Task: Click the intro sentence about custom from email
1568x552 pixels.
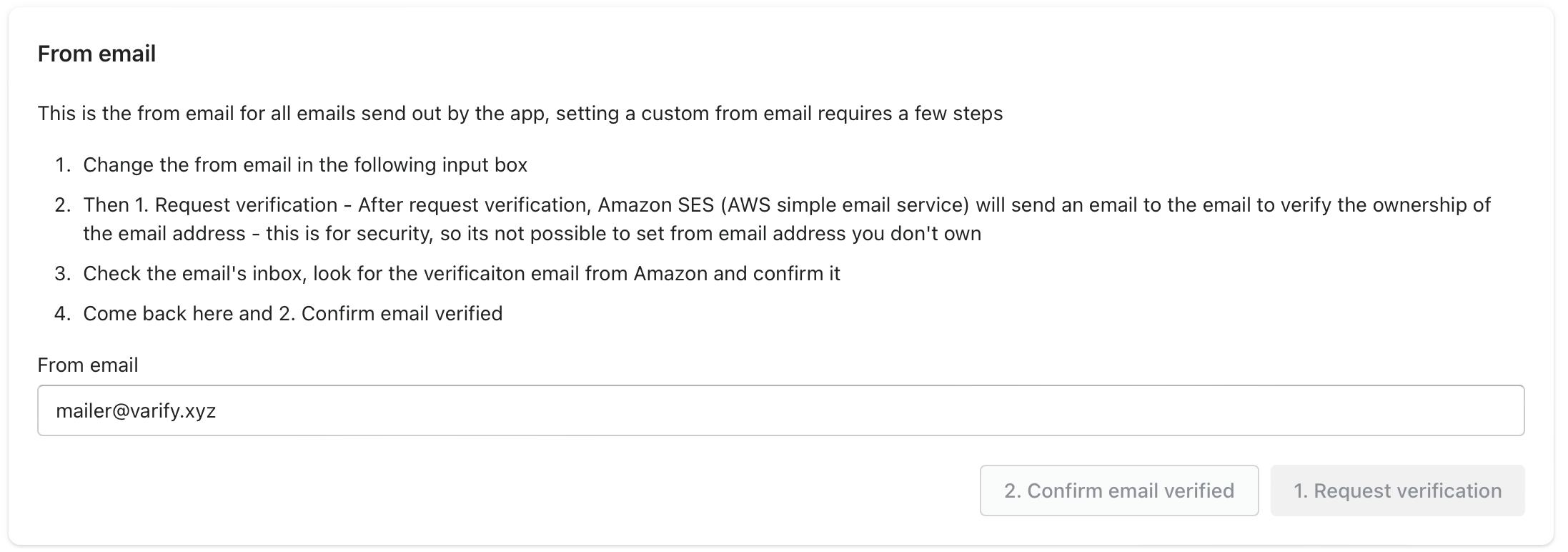Action: tap(520, 114)
